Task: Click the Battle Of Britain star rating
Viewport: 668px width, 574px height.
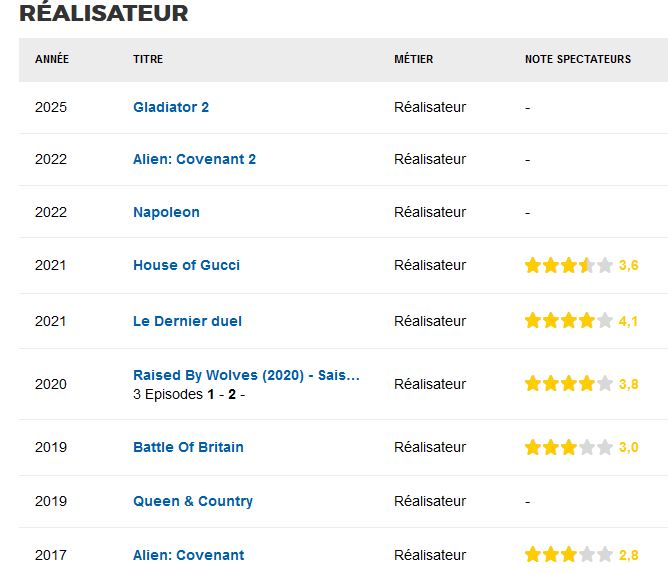Action: (568, 447)
